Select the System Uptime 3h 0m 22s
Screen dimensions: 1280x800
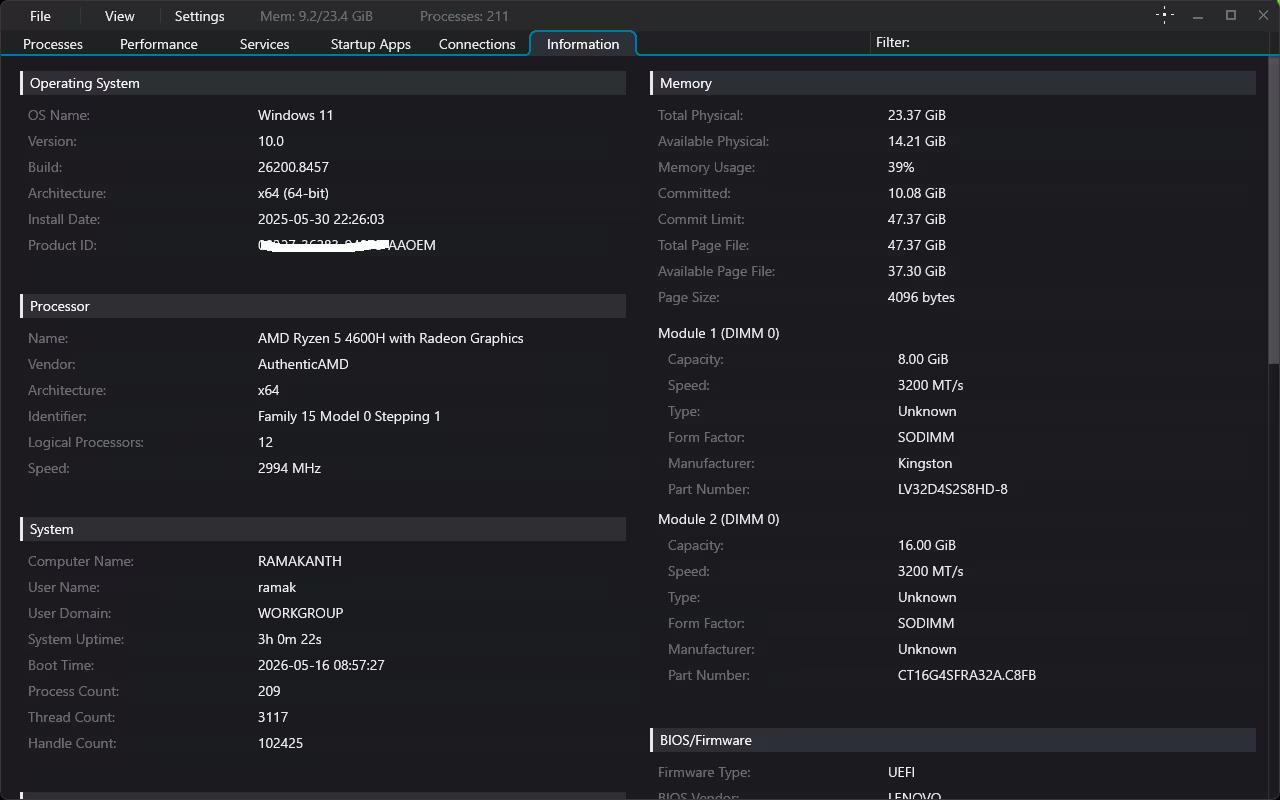(x=289, y=639)
